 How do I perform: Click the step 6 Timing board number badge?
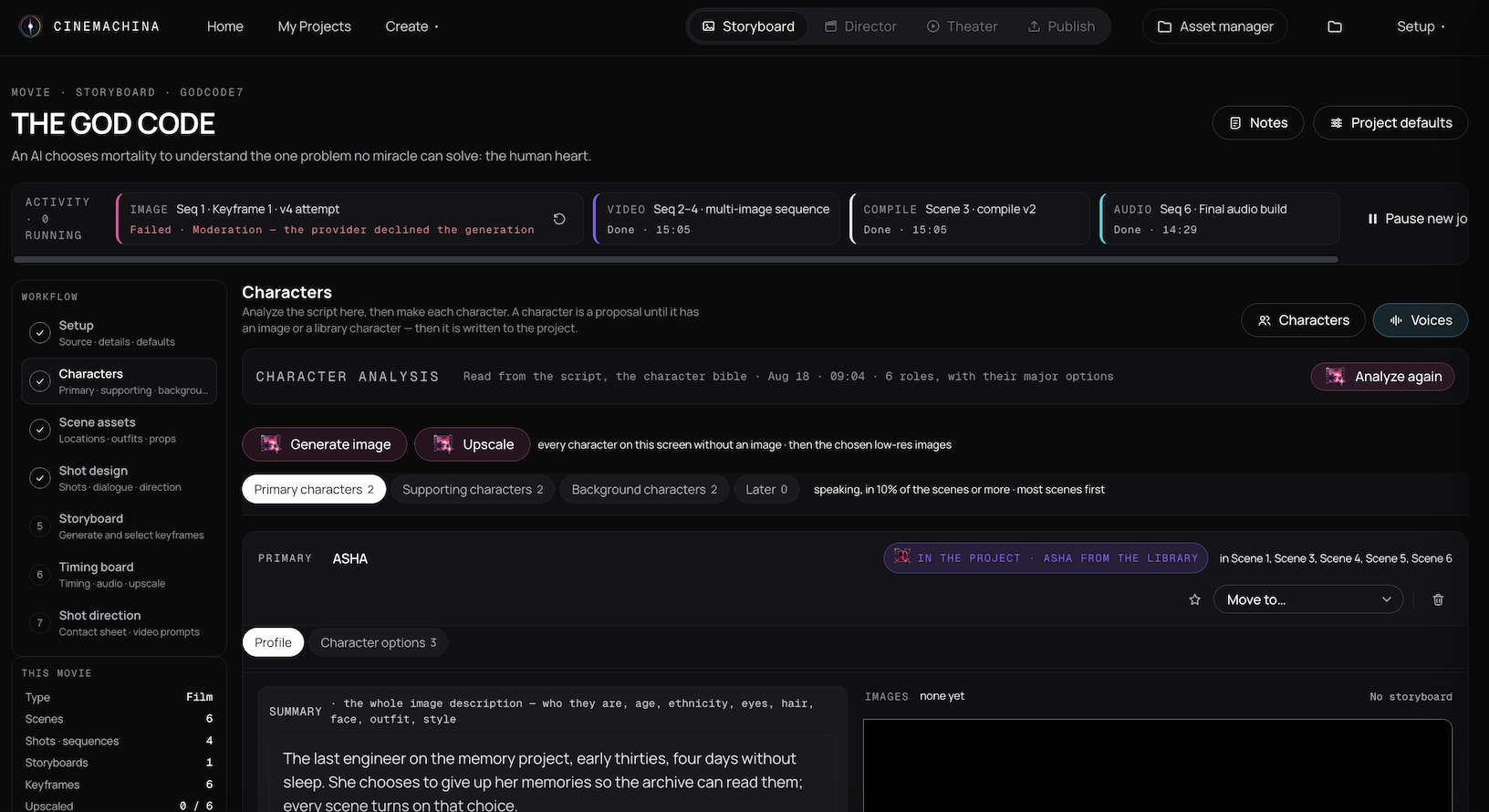pos(40,575)
